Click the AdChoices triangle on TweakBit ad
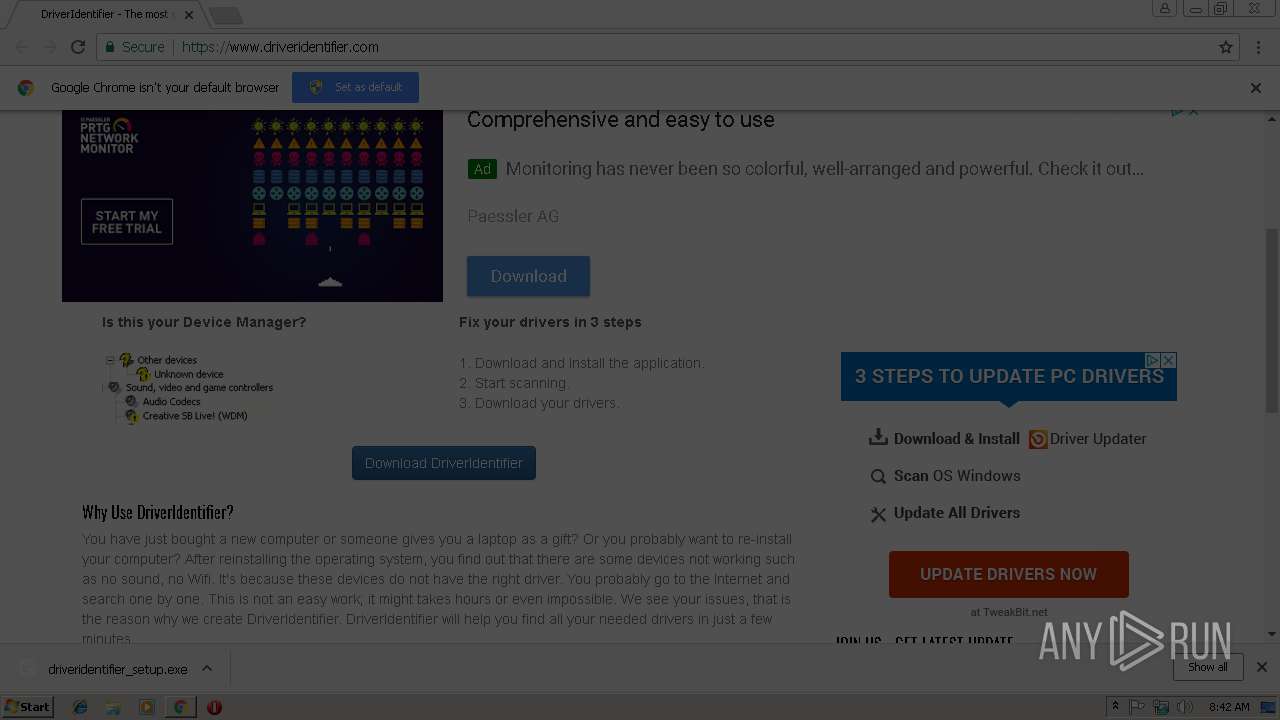Viewport: 1280px width, 720px height. coord(1152,360)
